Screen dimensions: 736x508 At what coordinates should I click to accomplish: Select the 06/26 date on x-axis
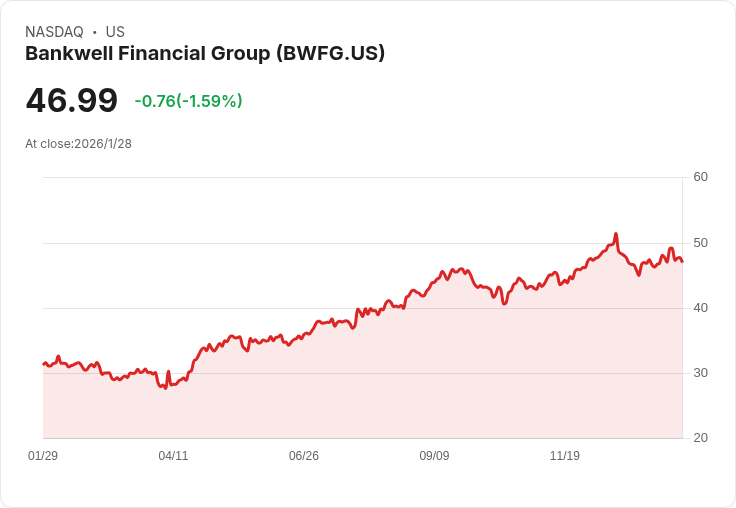pyautogui.click(x=304, y=456)
